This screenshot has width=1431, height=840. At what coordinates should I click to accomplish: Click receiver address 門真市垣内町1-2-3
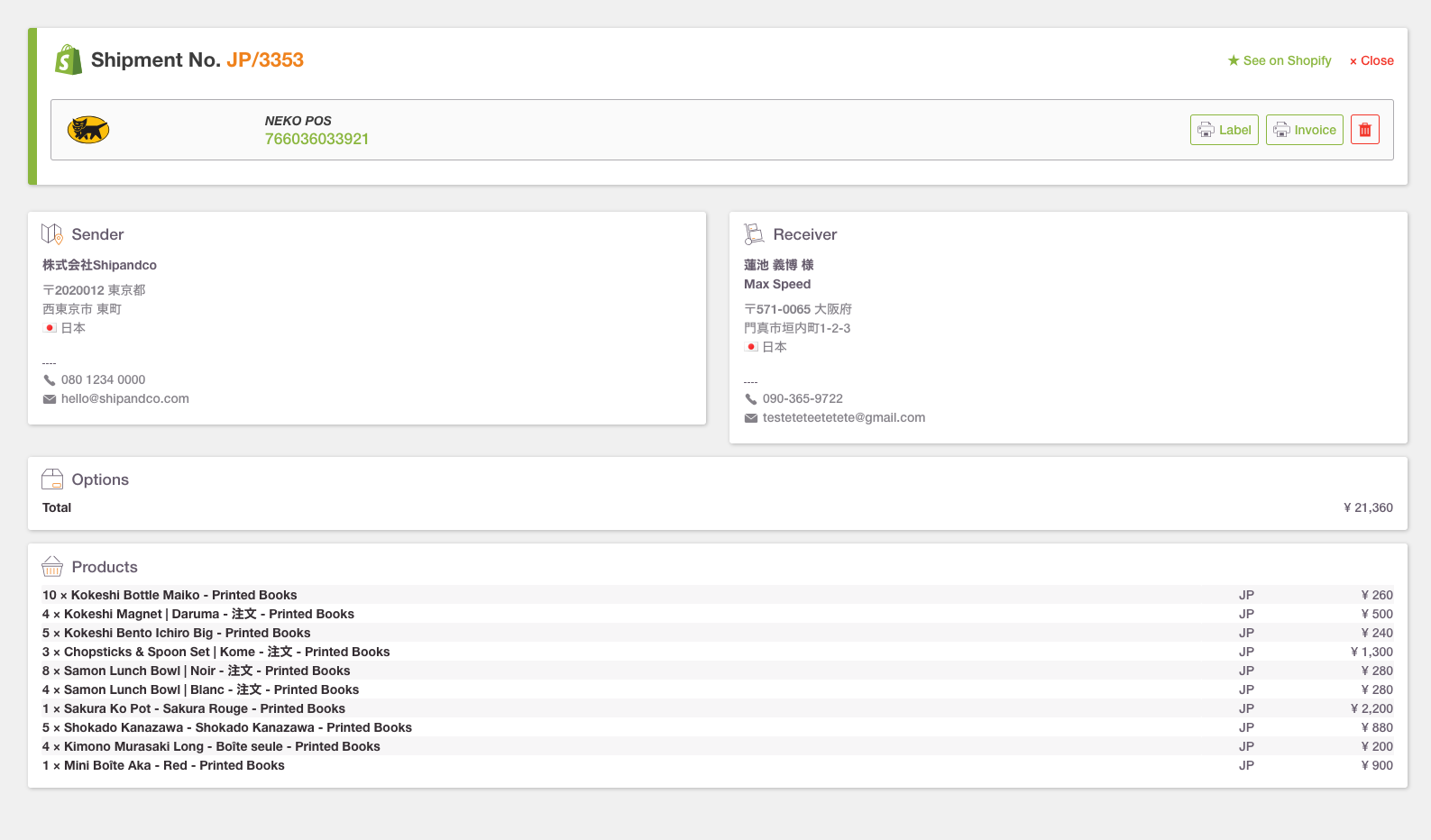(x=797, y=328)
